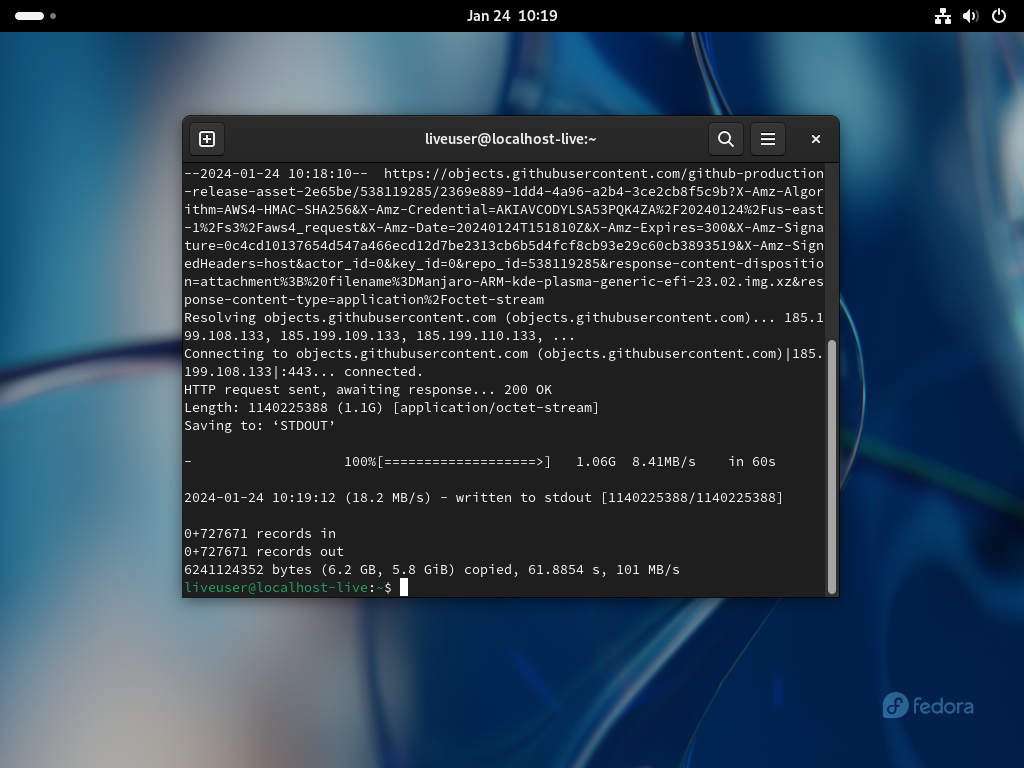Viewport: 1024px width, 768px height.
Task: Click the terminal vertical scrollbar
Action: [831, 467]
